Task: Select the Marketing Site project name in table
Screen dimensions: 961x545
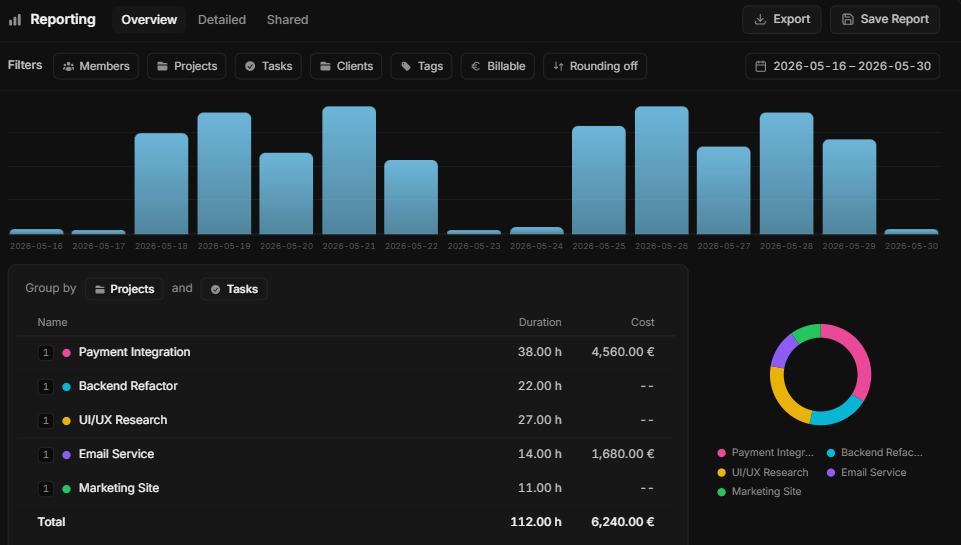Action: coord(119,488)
